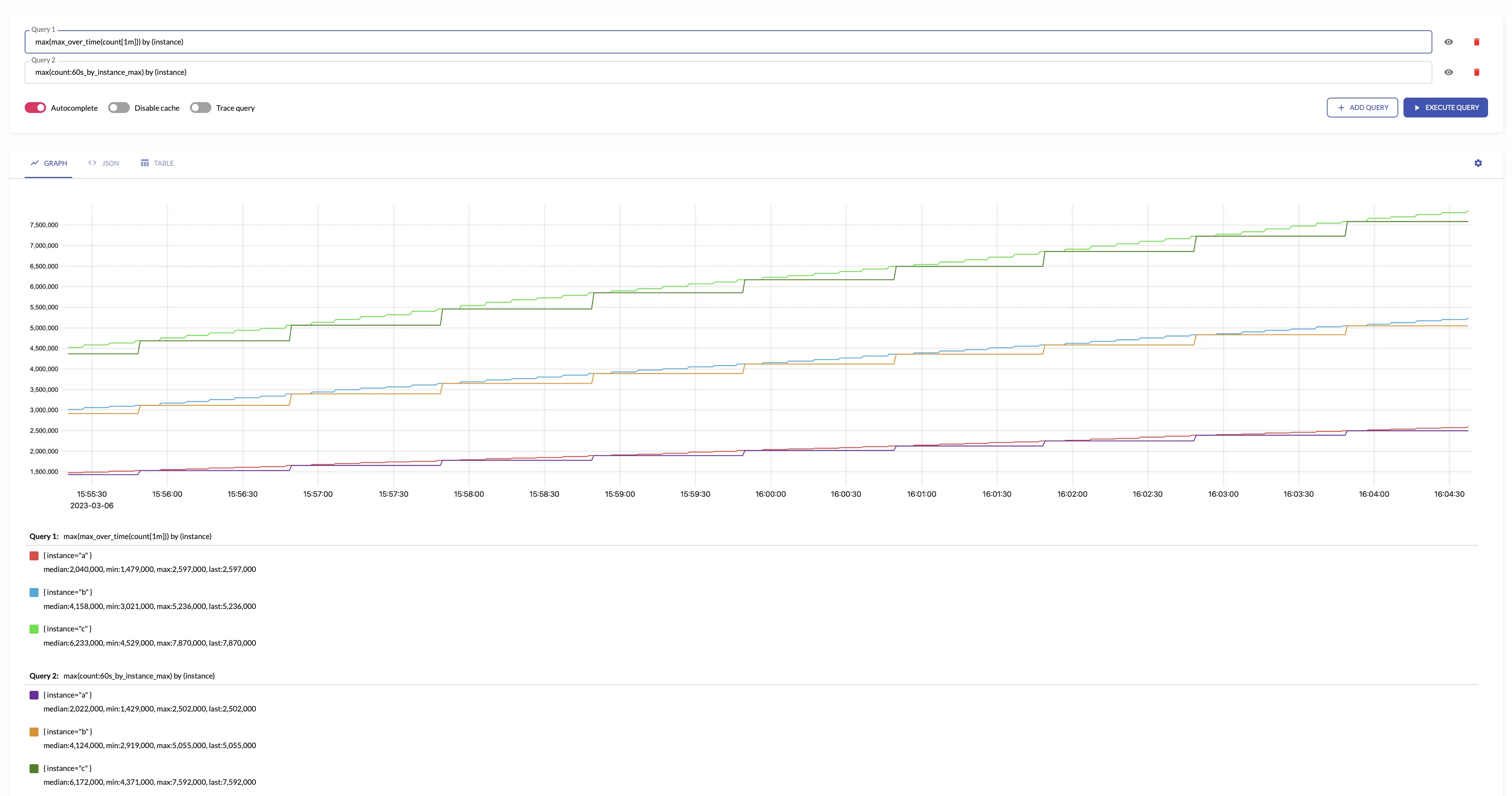Click the ADD QUERY button
The width and height of the screenshot is (1512, 796).
[x=1362, y=107]
